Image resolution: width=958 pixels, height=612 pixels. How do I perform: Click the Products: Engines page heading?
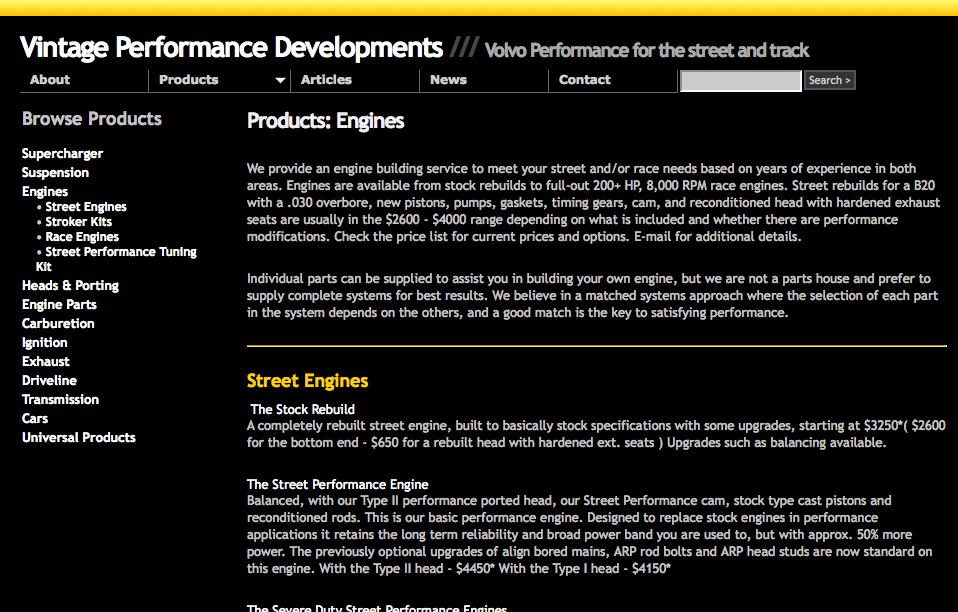pyautogui.click(x=326, y=121)
